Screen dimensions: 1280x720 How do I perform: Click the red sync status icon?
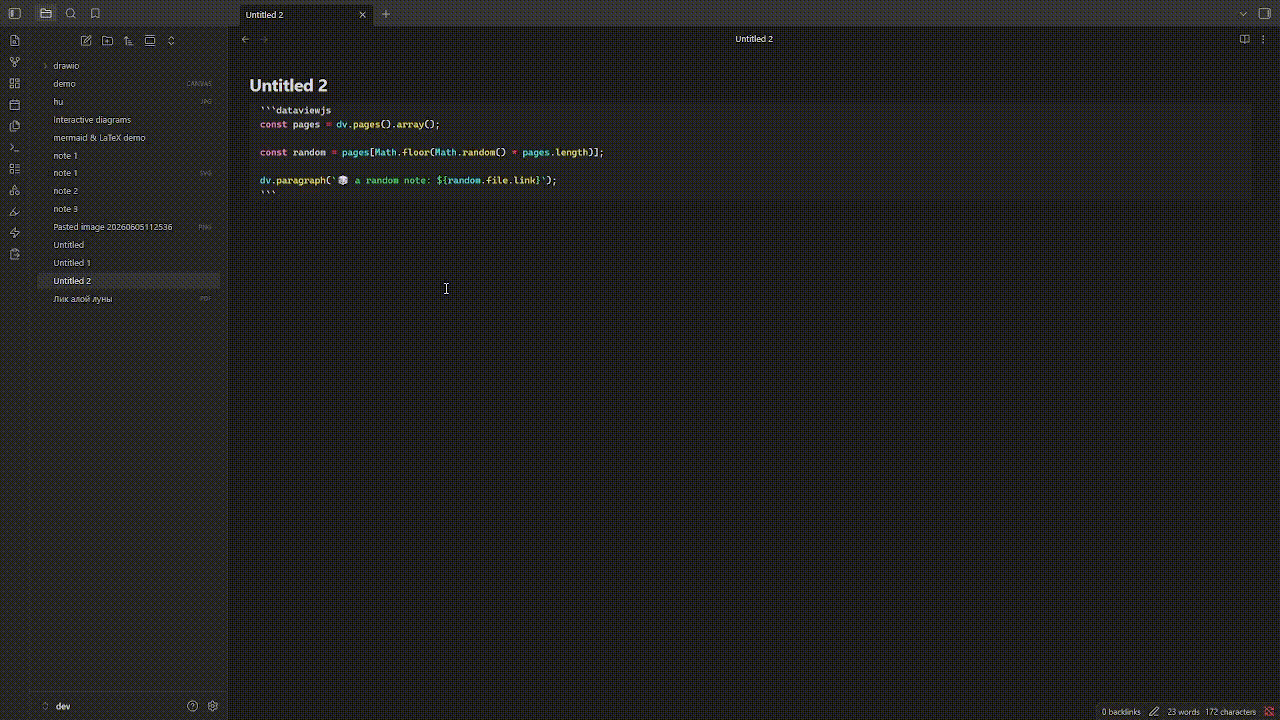[1268, 712]
